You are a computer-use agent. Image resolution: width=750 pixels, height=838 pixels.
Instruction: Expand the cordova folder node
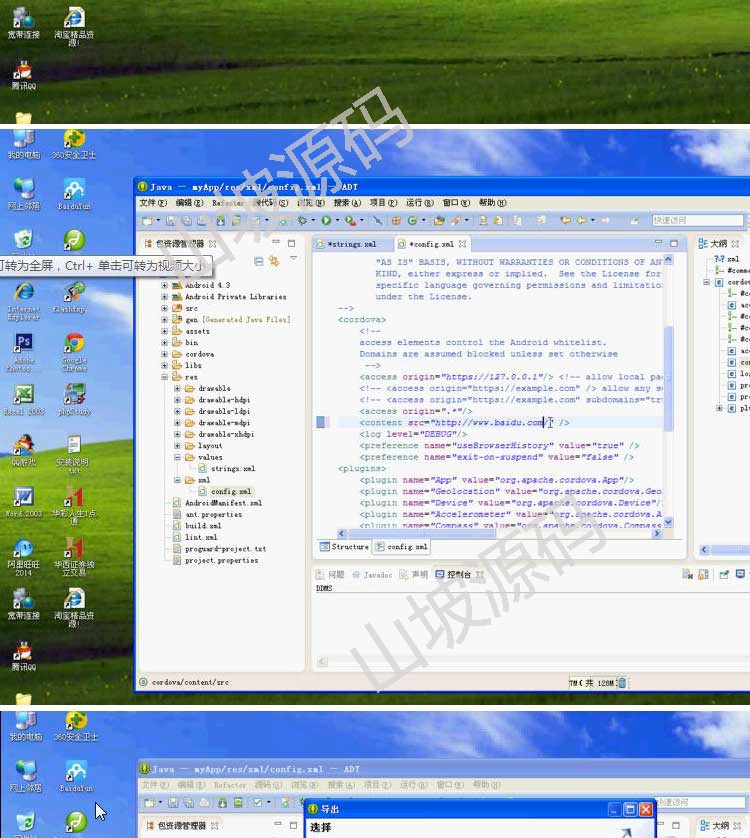point(165,354)
